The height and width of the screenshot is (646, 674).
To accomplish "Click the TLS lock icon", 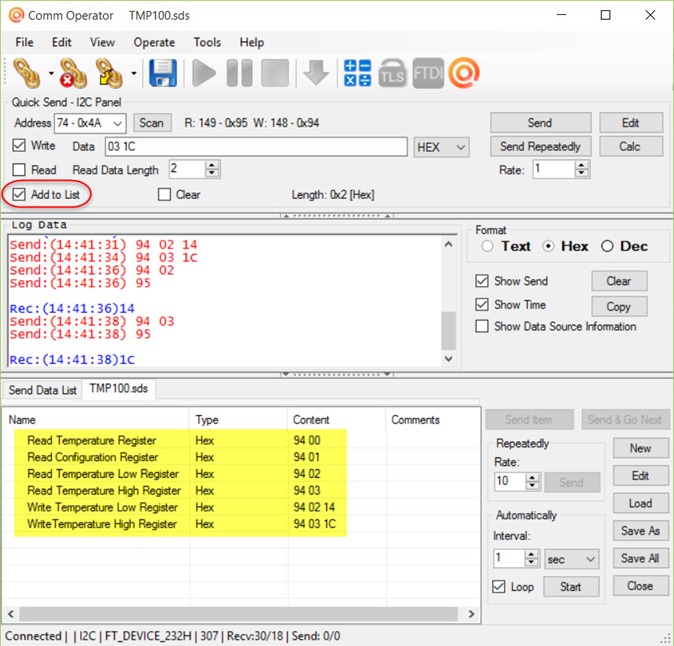I will coord(392,73).
